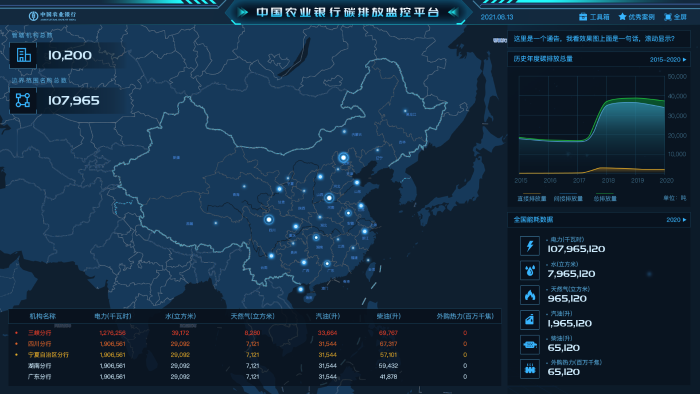
Task: Click the 全屏 fullscreen button
Action: point(675,17)
